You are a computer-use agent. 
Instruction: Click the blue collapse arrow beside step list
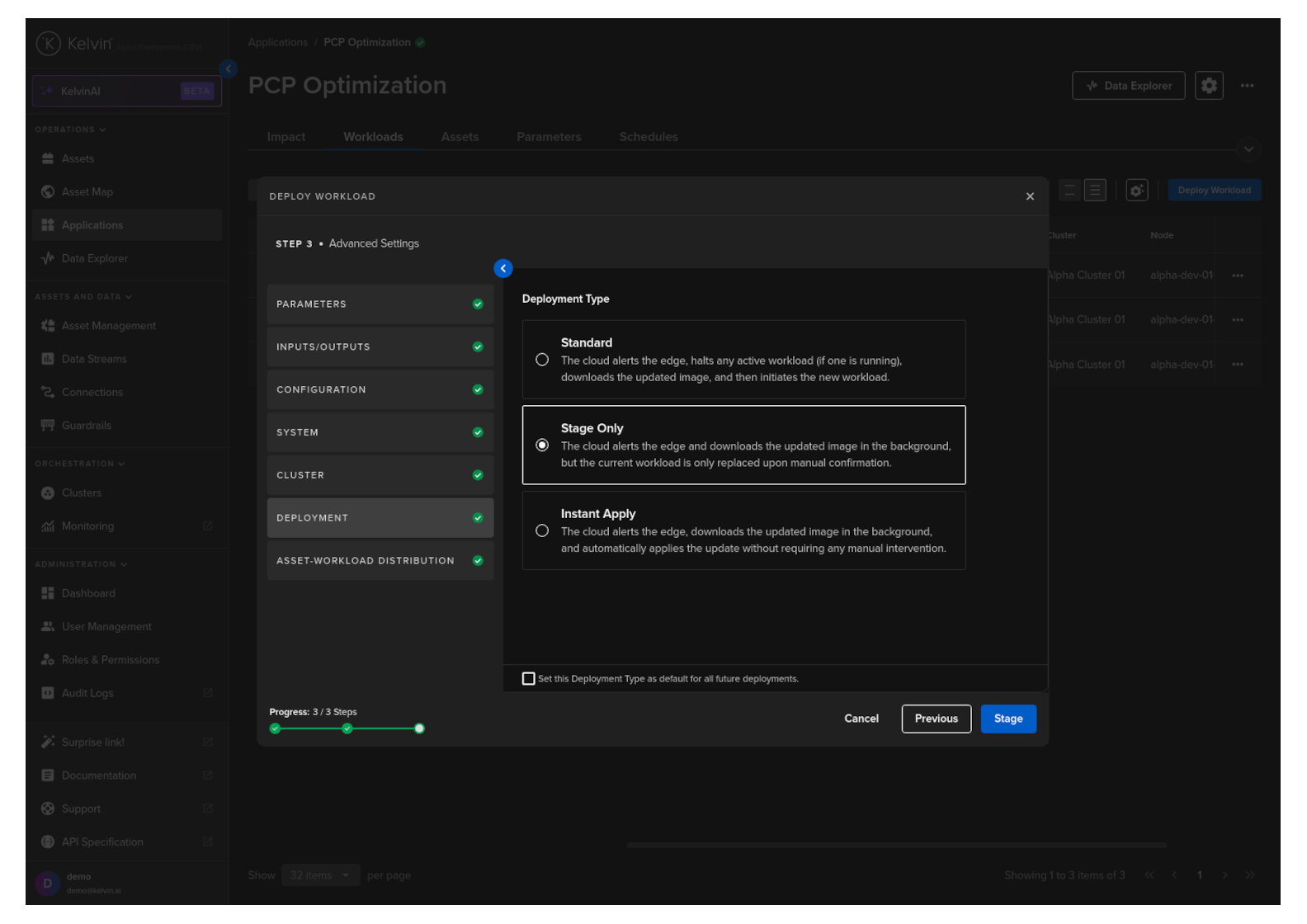pos(503,268)
